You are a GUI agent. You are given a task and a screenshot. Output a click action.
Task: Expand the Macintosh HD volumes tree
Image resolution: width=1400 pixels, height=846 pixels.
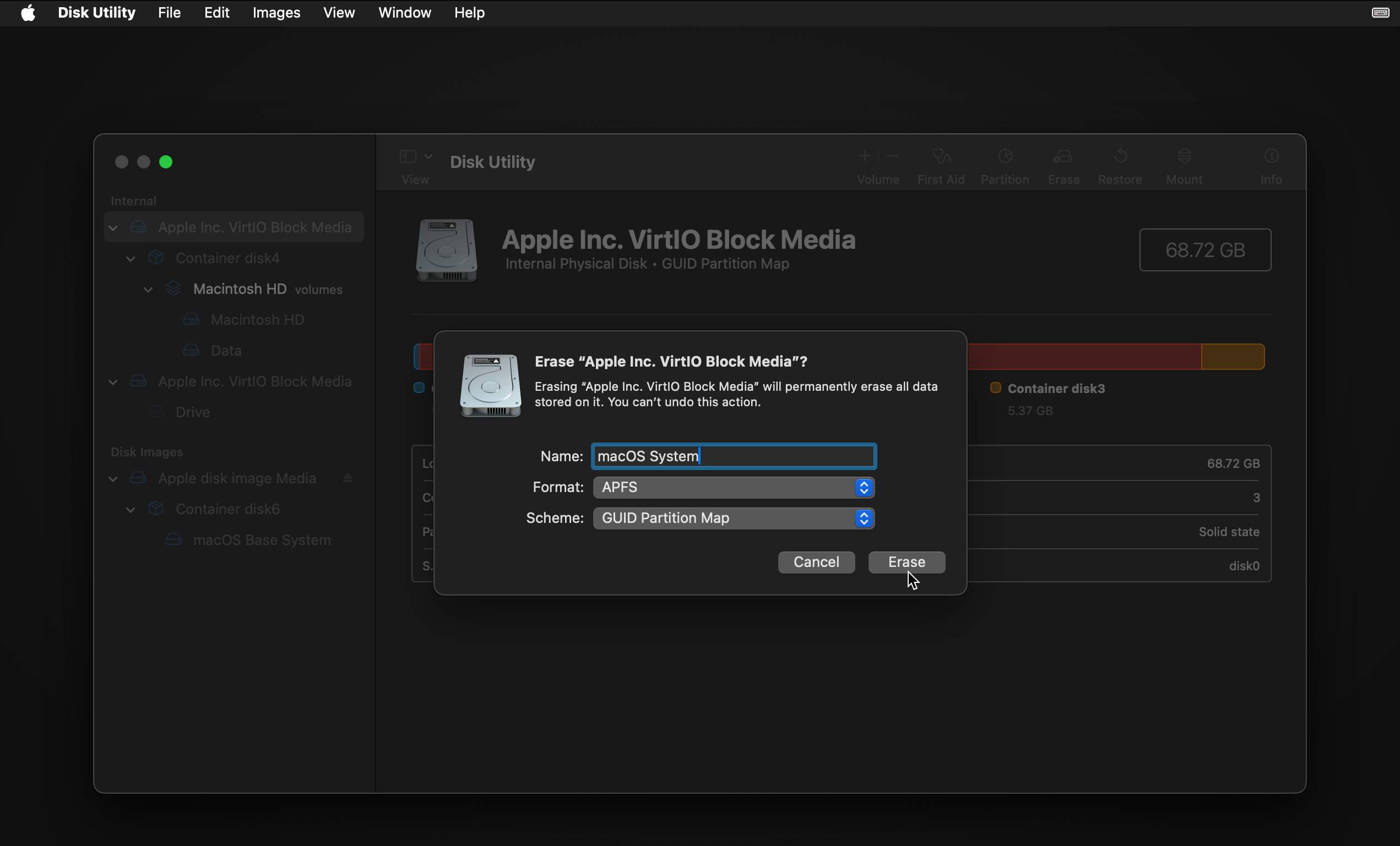(x=148, y=289)
